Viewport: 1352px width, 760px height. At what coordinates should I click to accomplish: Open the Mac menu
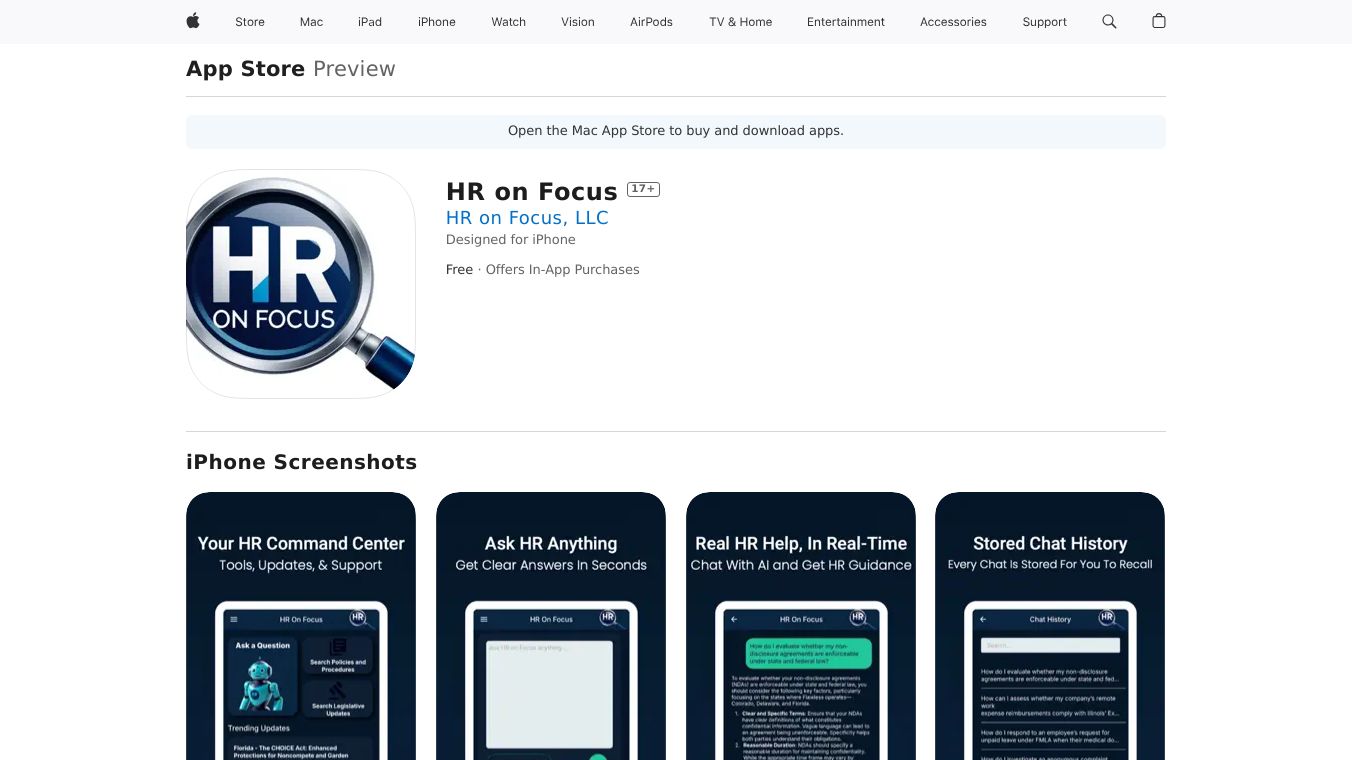pyautogui.click(x=312, y=22)
